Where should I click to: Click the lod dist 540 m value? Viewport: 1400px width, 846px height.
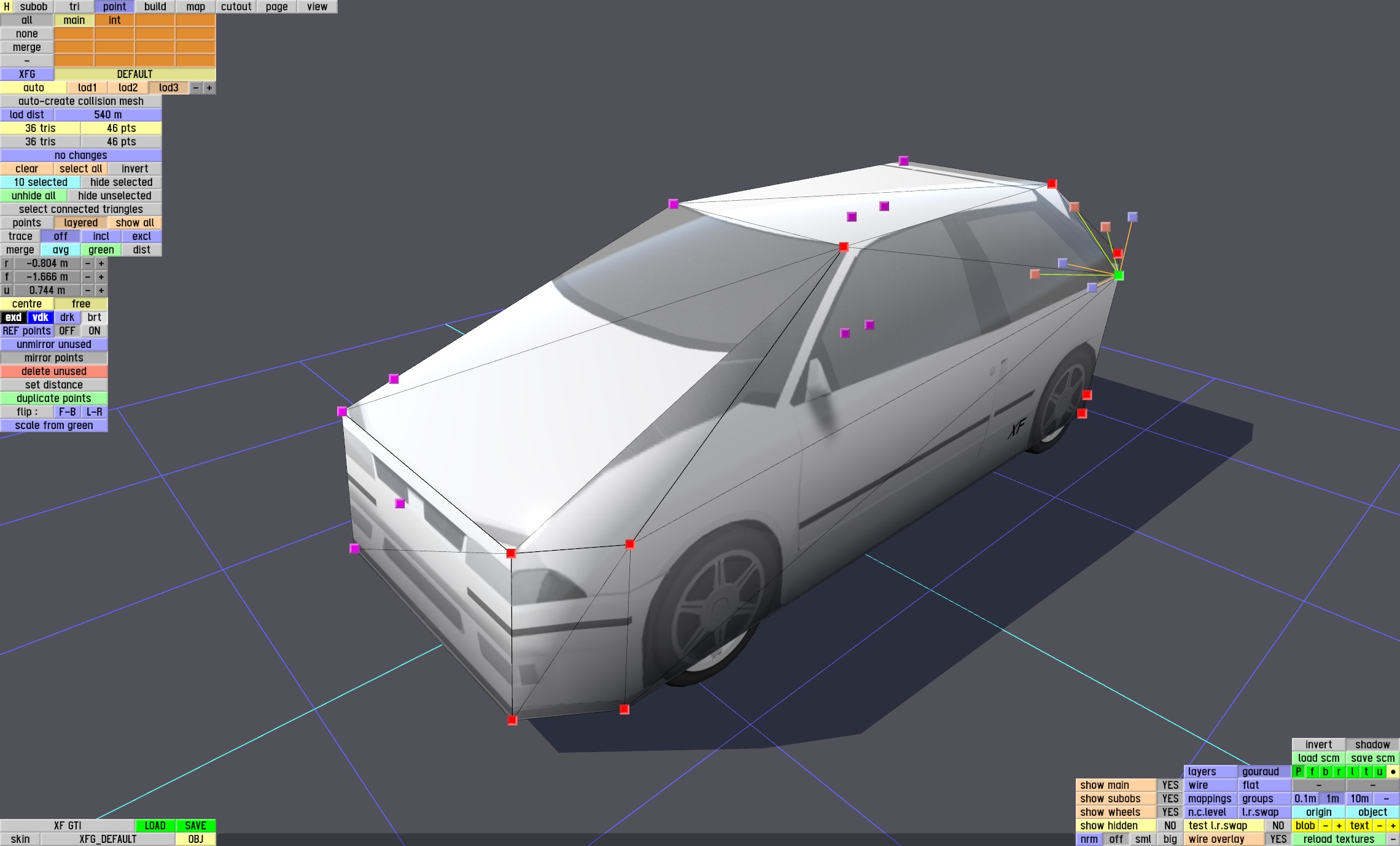pyautogui.click(x=107, y=115)
